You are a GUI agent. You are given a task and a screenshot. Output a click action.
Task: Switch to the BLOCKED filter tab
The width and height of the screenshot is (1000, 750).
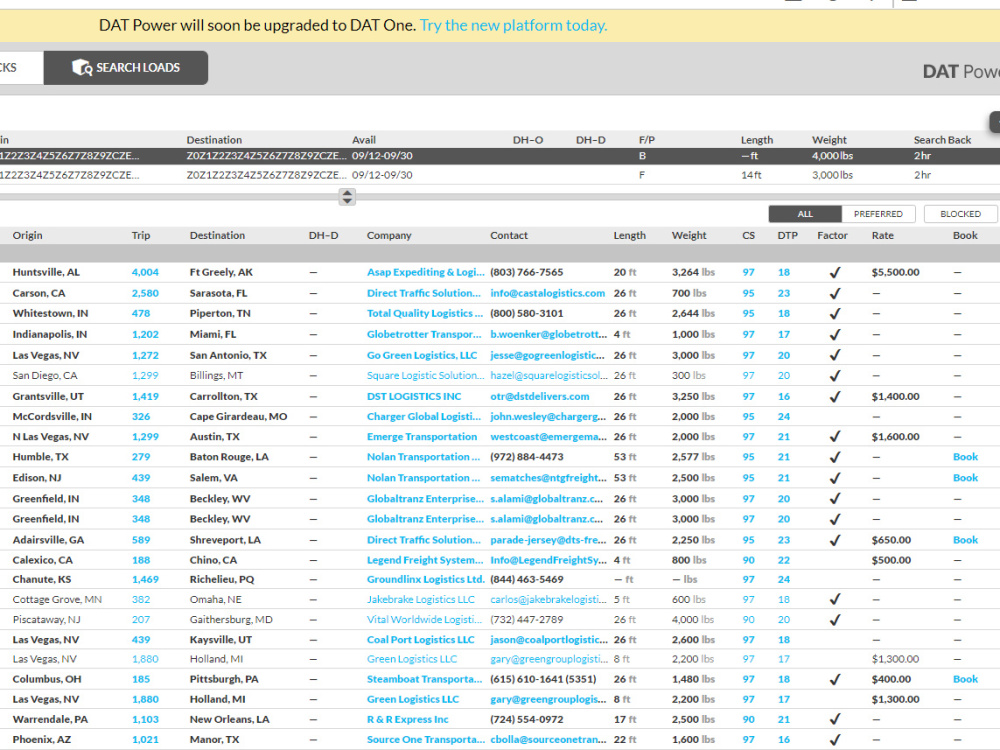(960, 214)
